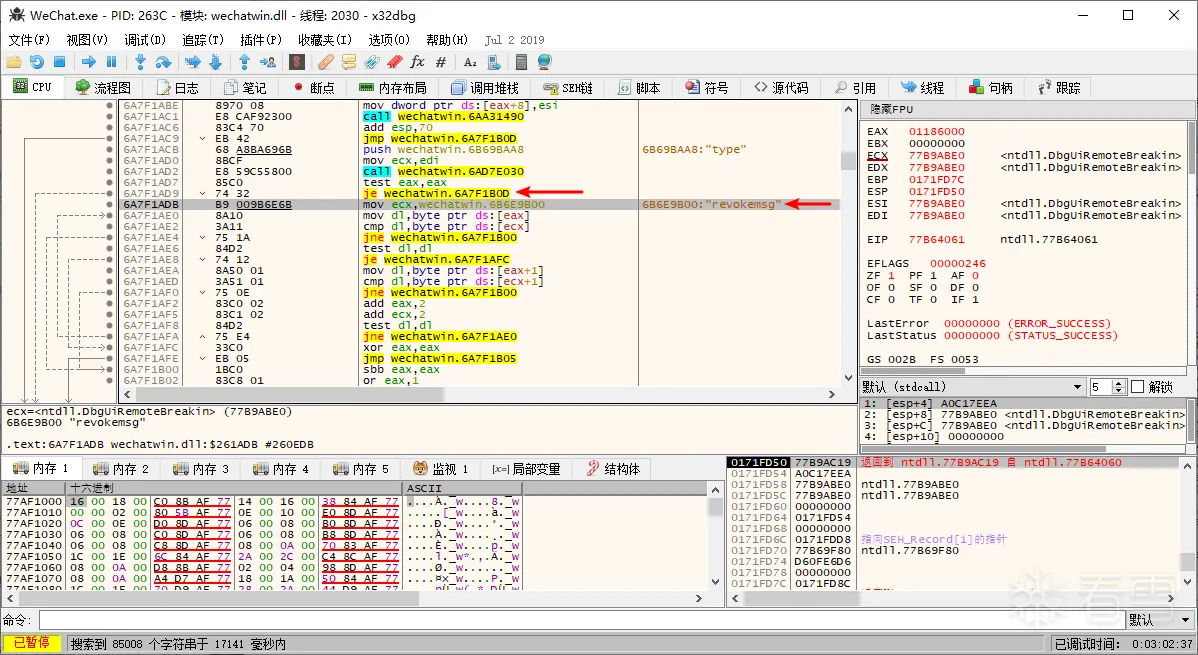
Task: Click the 命令 input field
Action: pyautogui.click(x=580, y=621)
